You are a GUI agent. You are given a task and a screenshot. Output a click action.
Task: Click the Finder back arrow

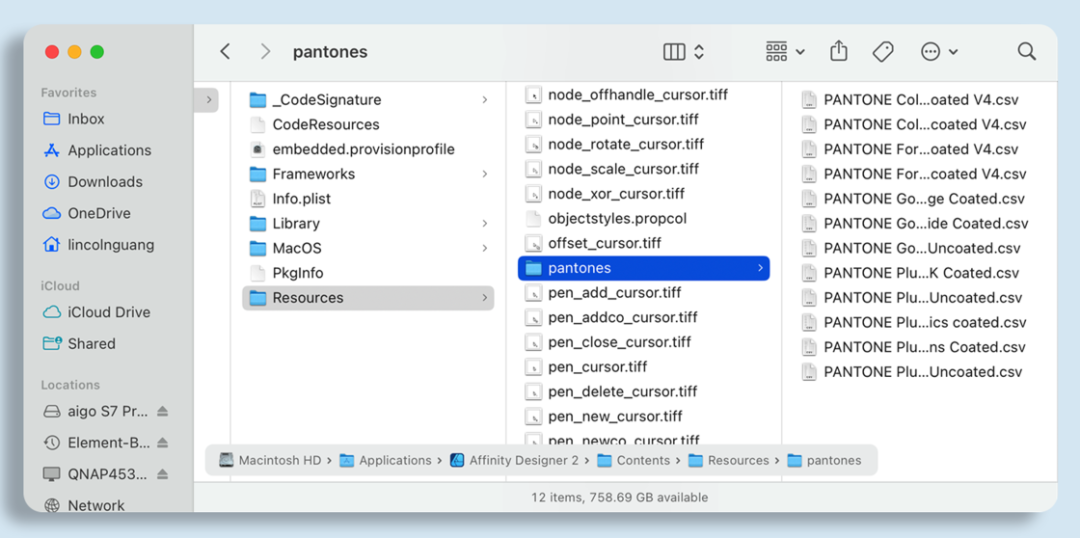tap(225, 51)
